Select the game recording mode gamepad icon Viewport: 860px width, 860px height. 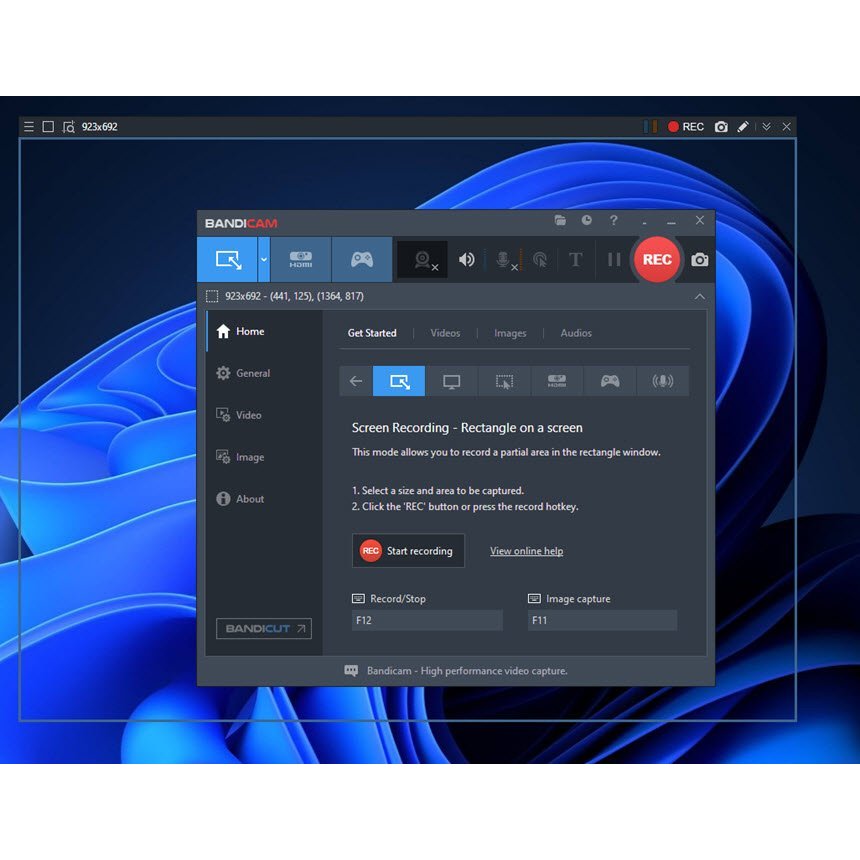361,259
